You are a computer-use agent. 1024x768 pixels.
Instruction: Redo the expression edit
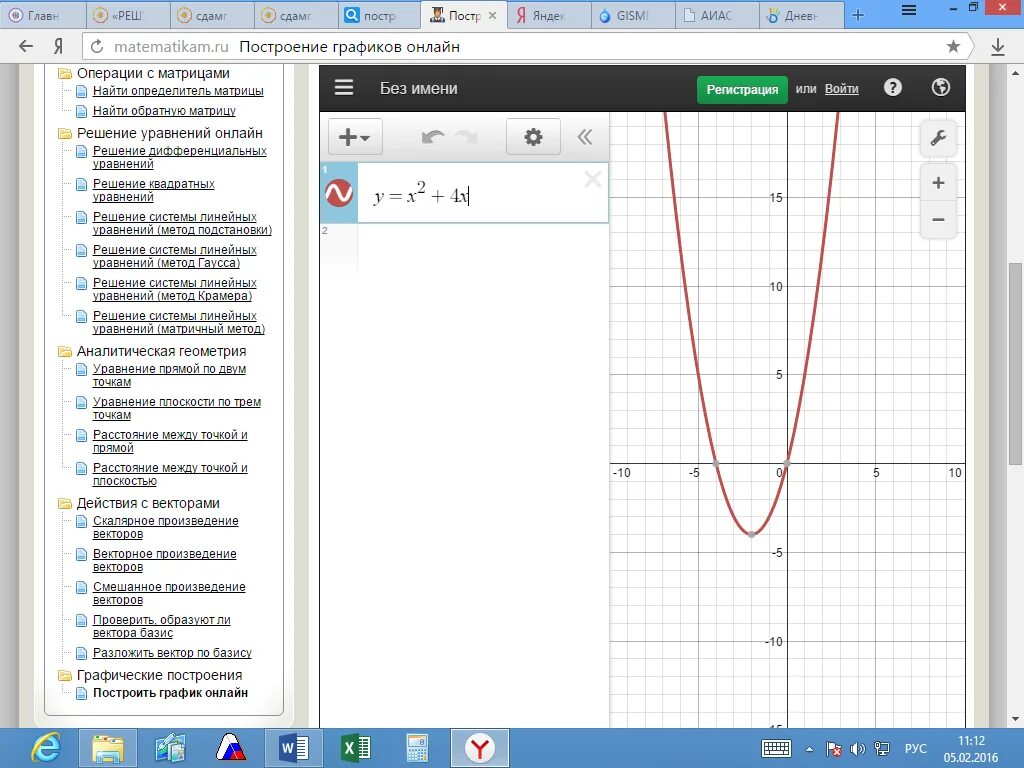[x=466, y=137]
